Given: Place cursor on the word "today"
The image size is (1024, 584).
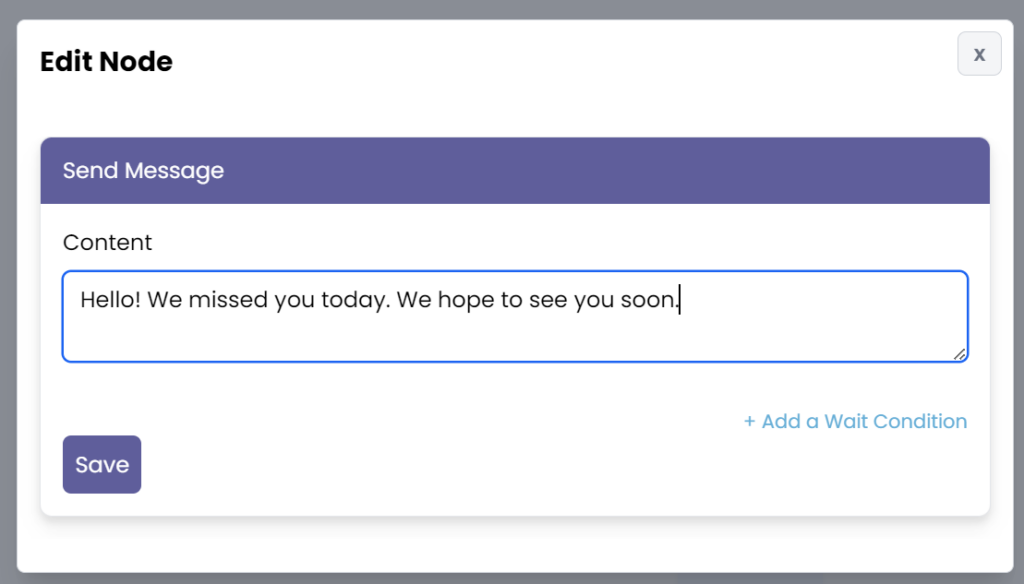Looking at the screenshot, I should coord(351,299).
